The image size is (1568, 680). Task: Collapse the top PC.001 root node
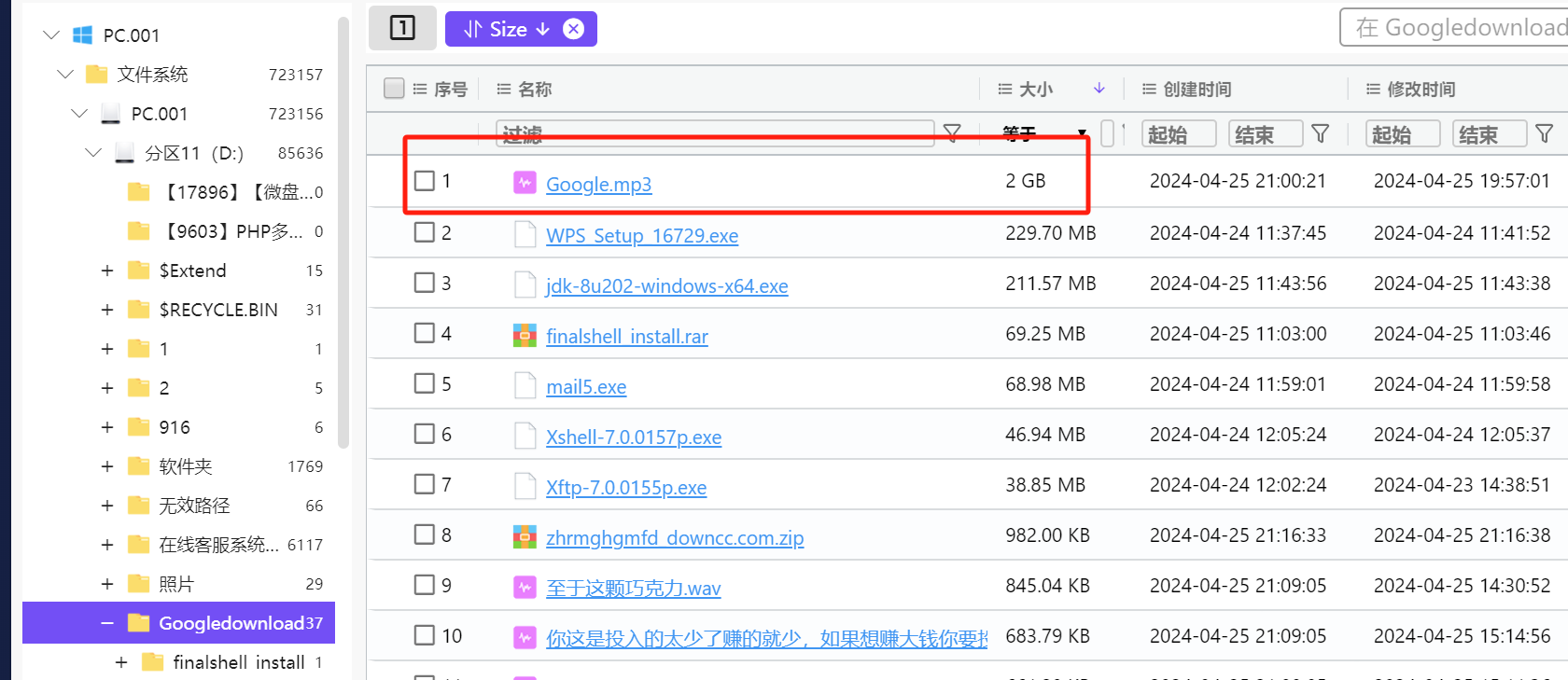pyautogui.click(x=51, y=35)
